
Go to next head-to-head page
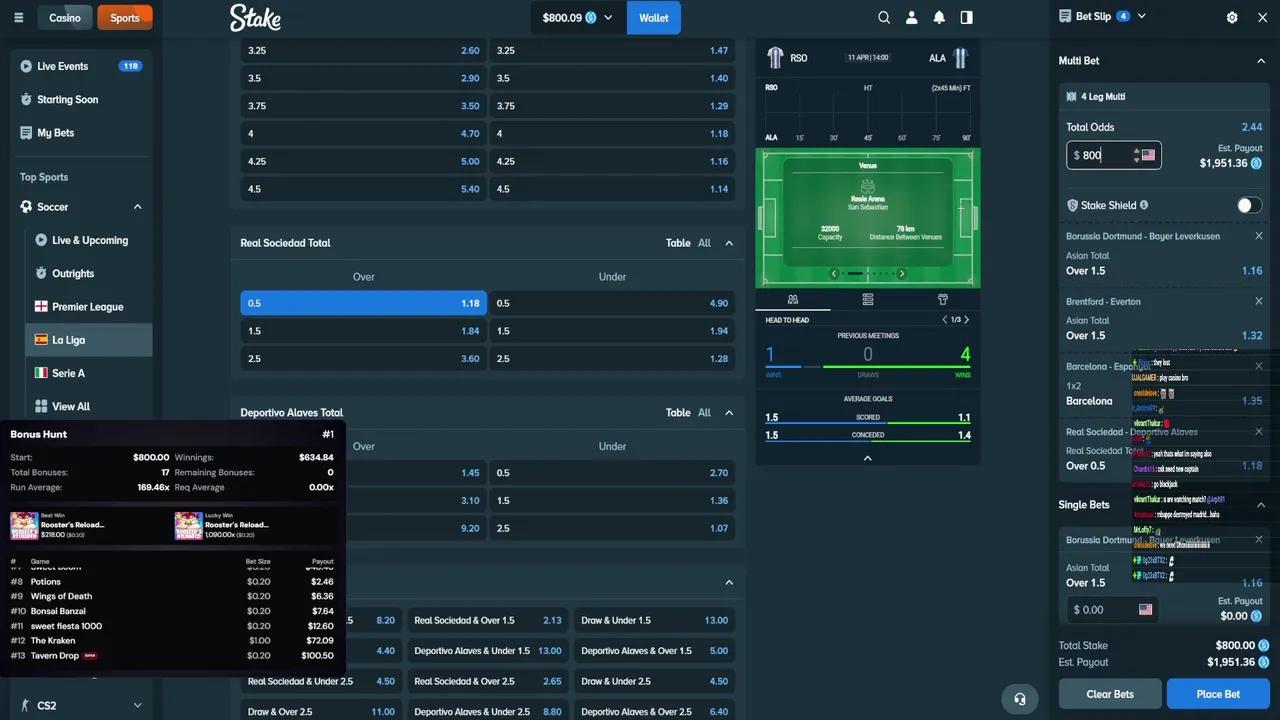coord(966,320)
